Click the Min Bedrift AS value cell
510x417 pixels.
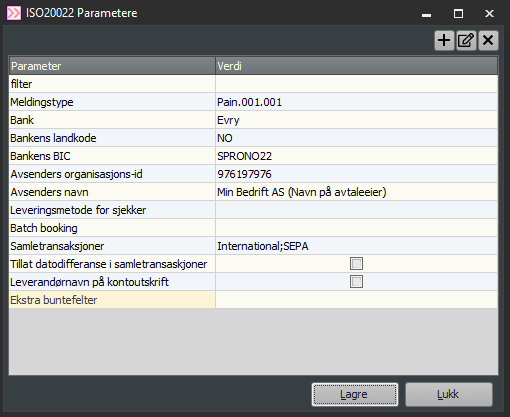356,192
